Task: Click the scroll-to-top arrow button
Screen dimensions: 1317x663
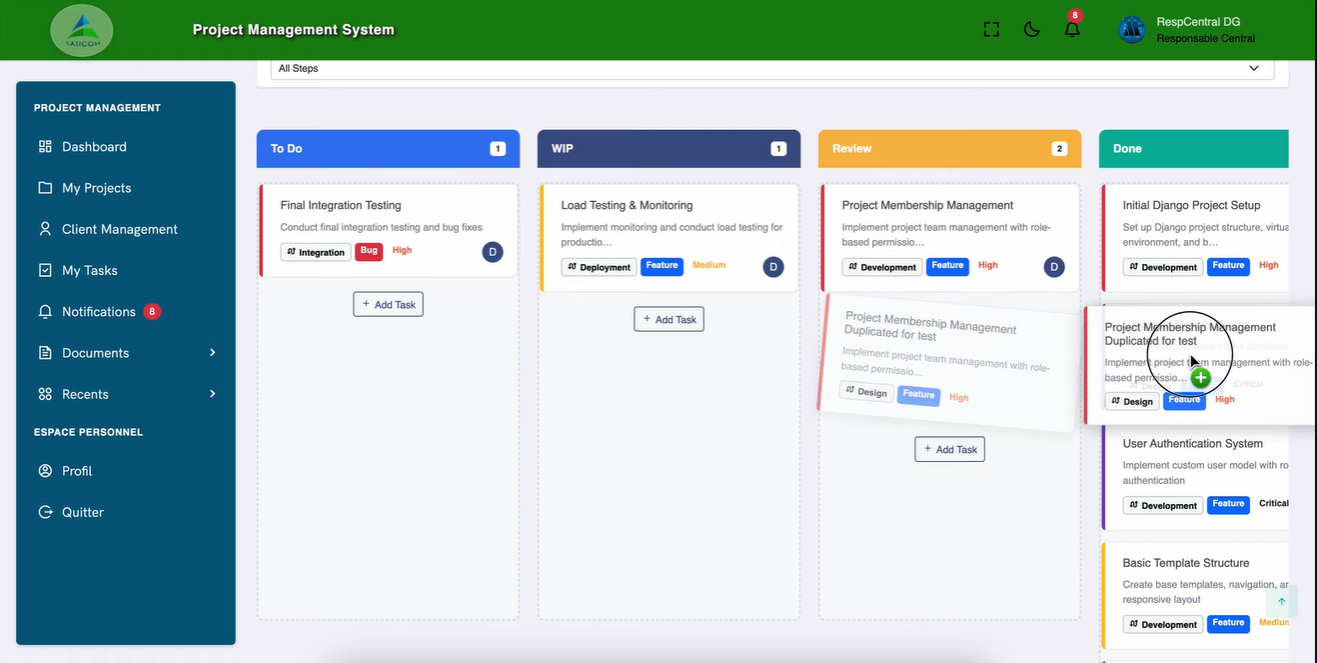Action: click(x=1281, y=602)
